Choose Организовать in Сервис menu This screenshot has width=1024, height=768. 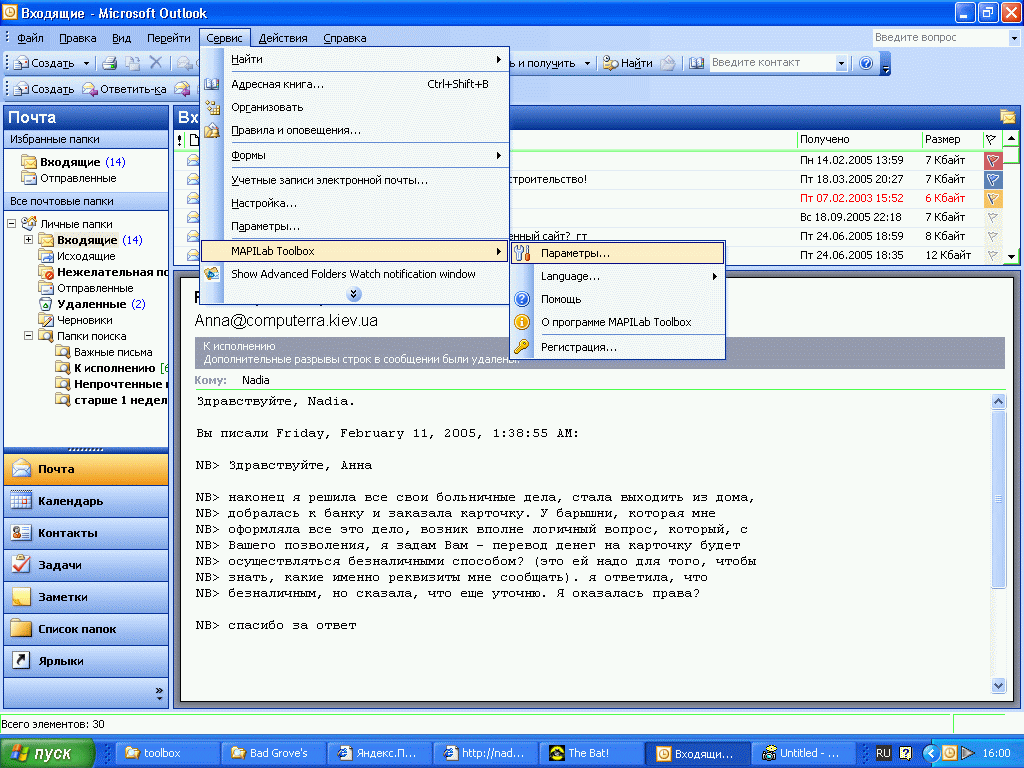pos(355,107)
